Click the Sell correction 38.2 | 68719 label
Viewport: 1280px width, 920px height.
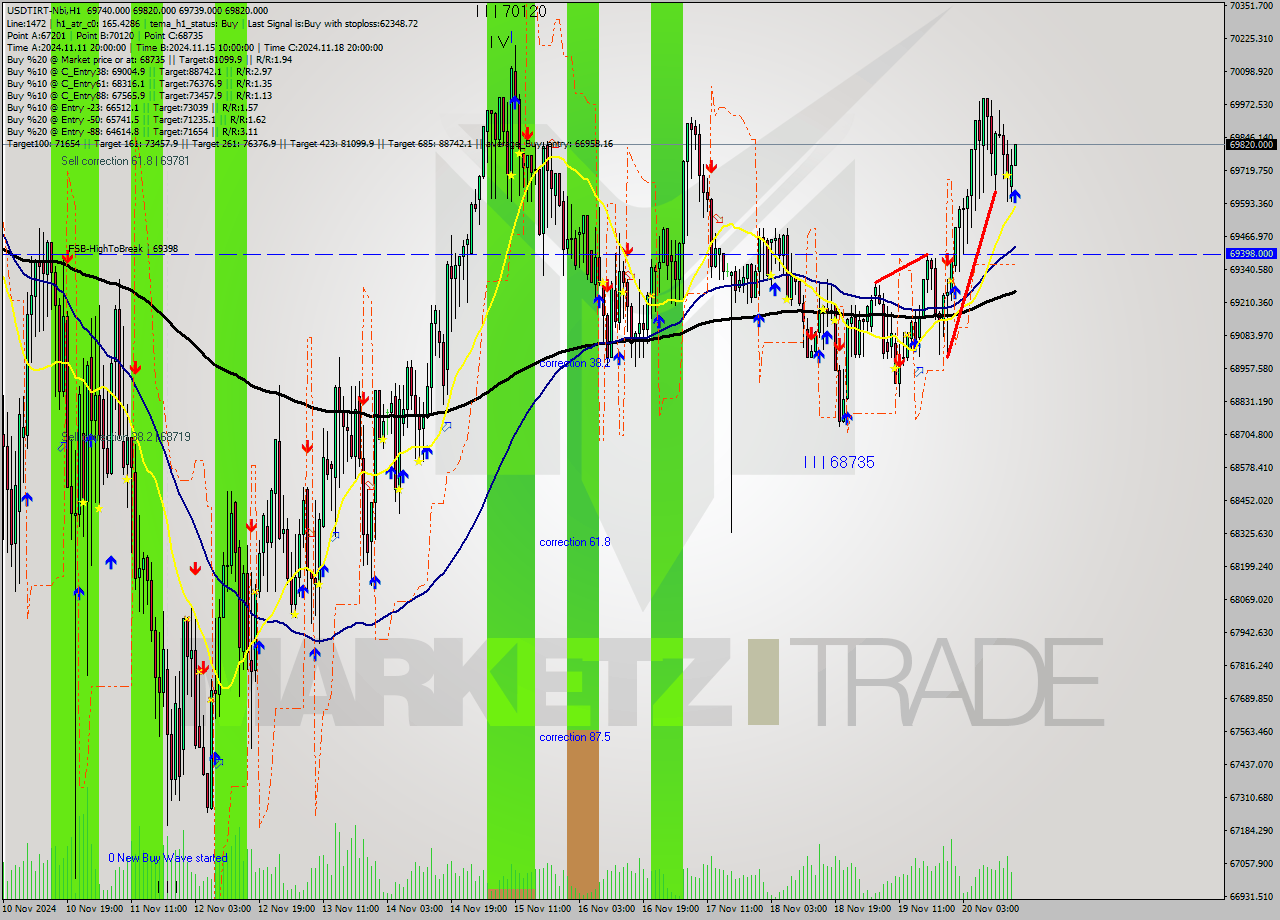[x=126, y=437]
